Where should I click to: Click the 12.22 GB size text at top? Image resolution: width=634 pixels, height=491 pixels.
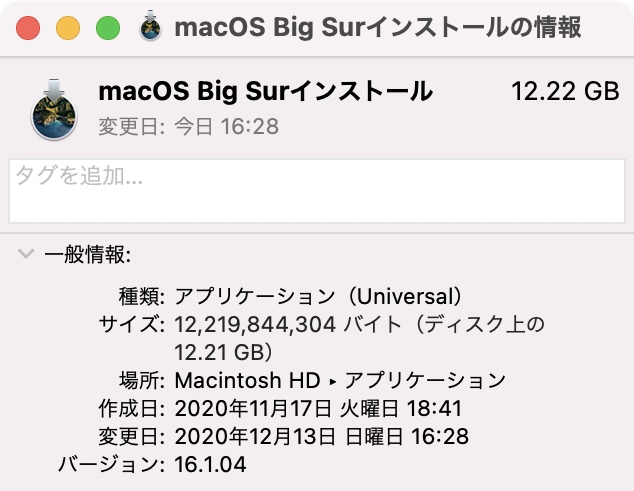click(x=565, y=91)
